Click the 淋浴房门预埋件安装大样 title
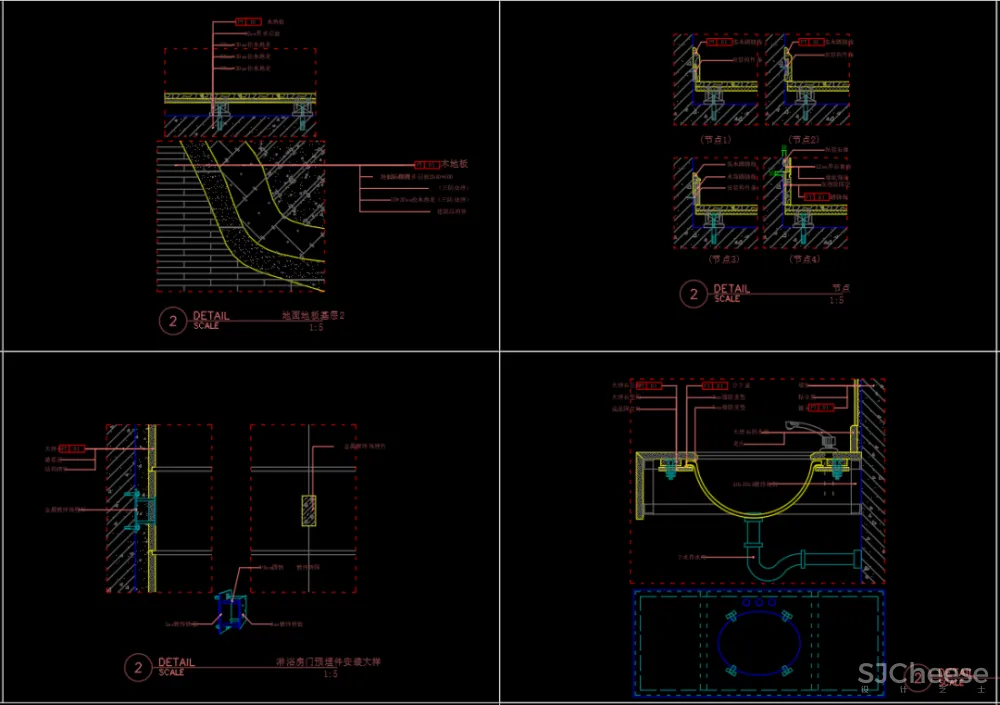The width and height of the screenshot is (1000, 705). (328, 662)
